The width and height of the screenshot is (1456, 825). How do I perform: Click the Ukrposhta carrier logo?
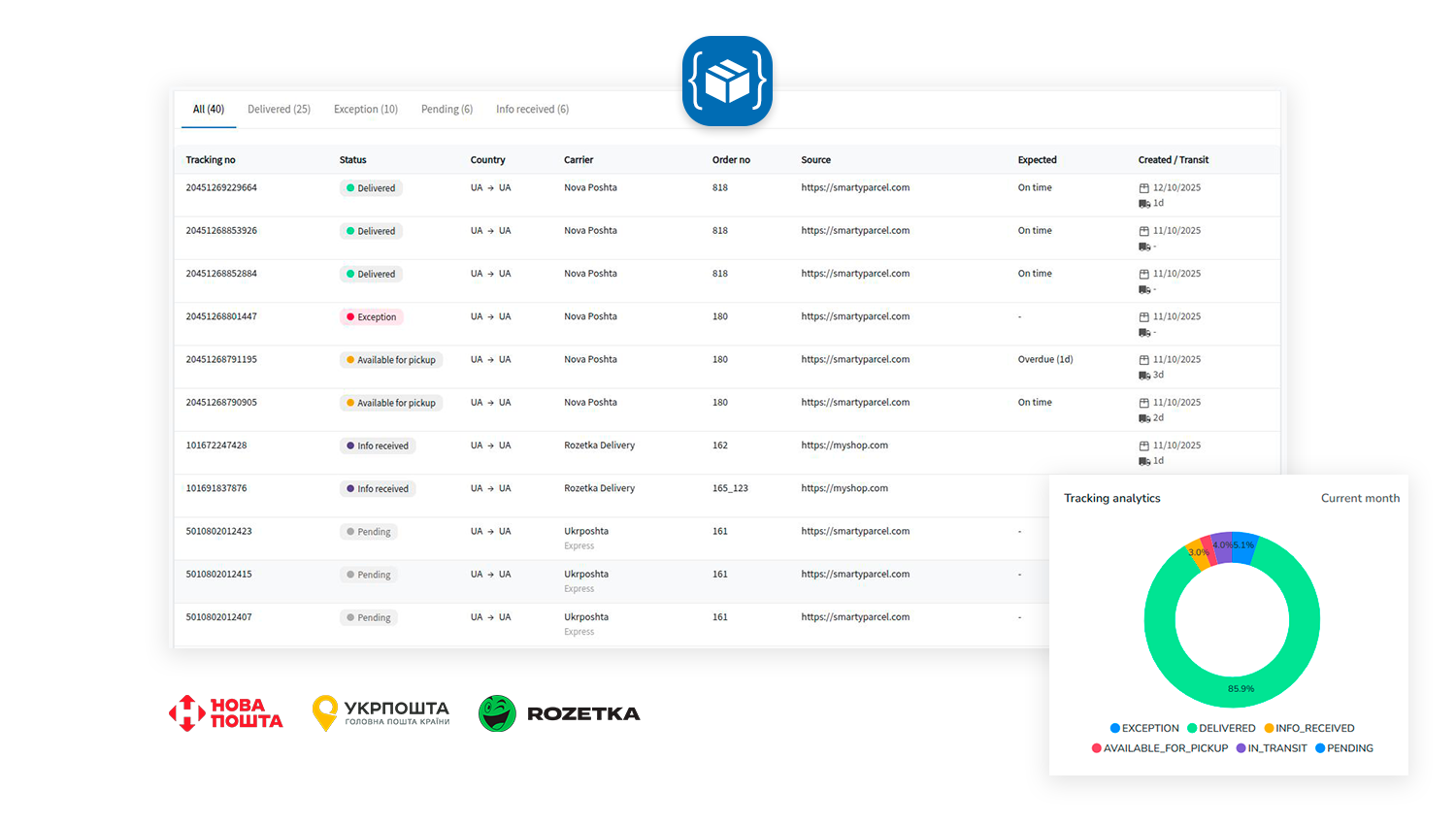click(381, 712)
